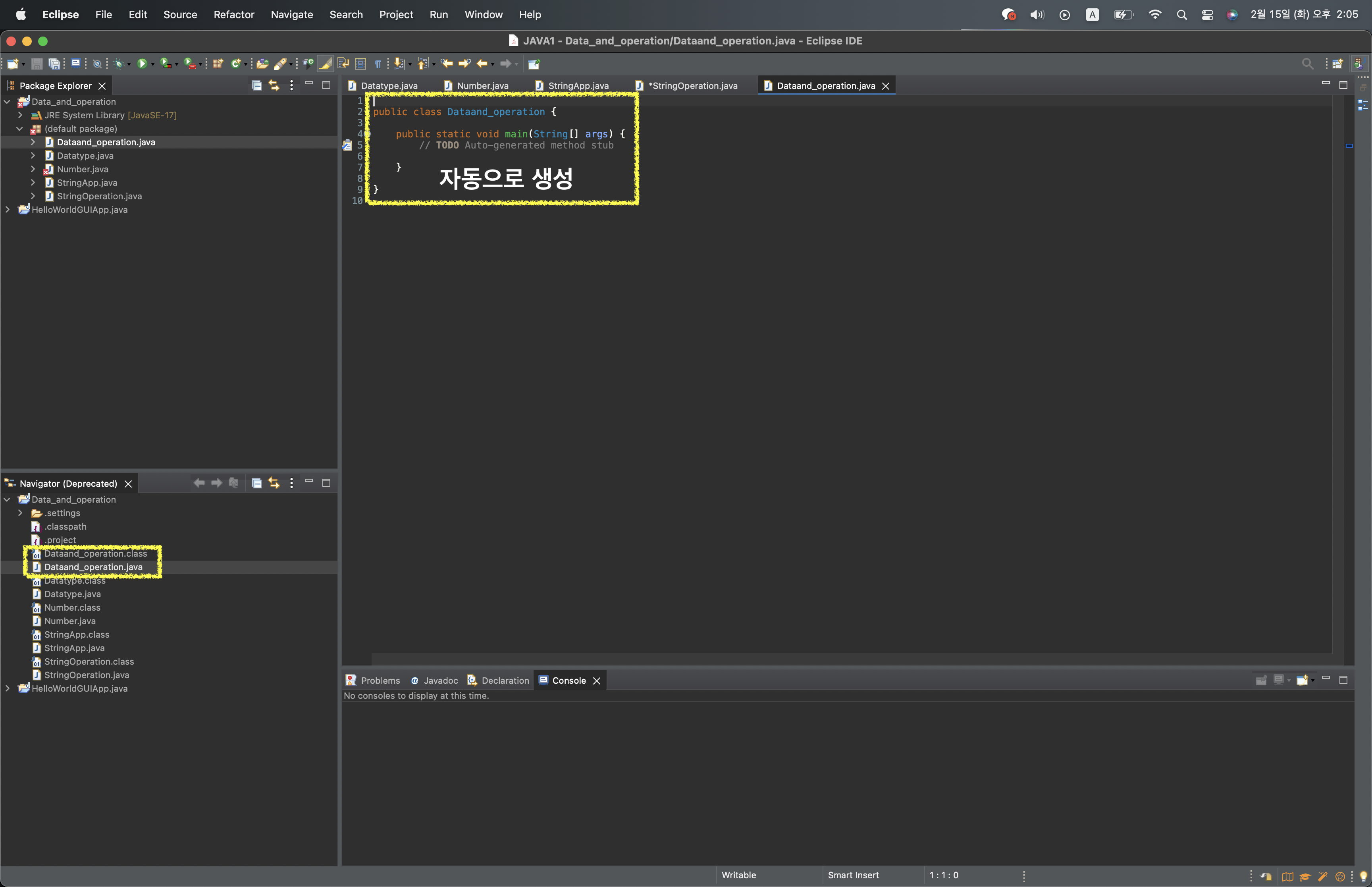Viewport: 1372px width, 887px height.
Task: Open the Problems view tab
Action: (x=380, y=680)
